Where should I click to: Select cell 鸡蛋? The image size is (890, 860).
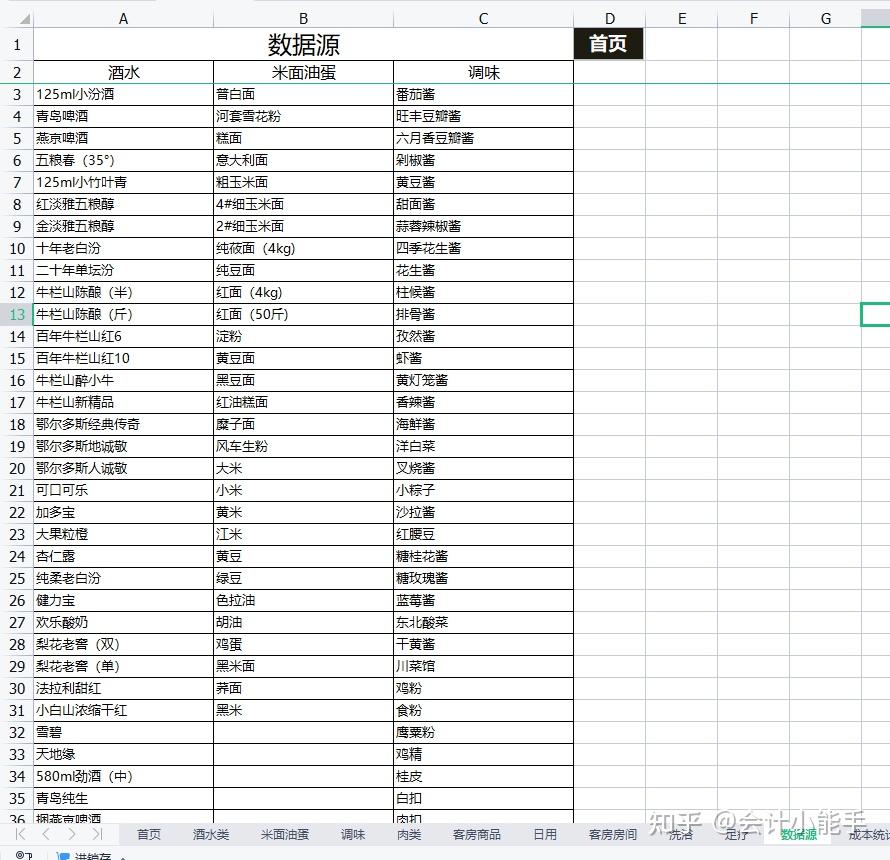click(303, 645)
